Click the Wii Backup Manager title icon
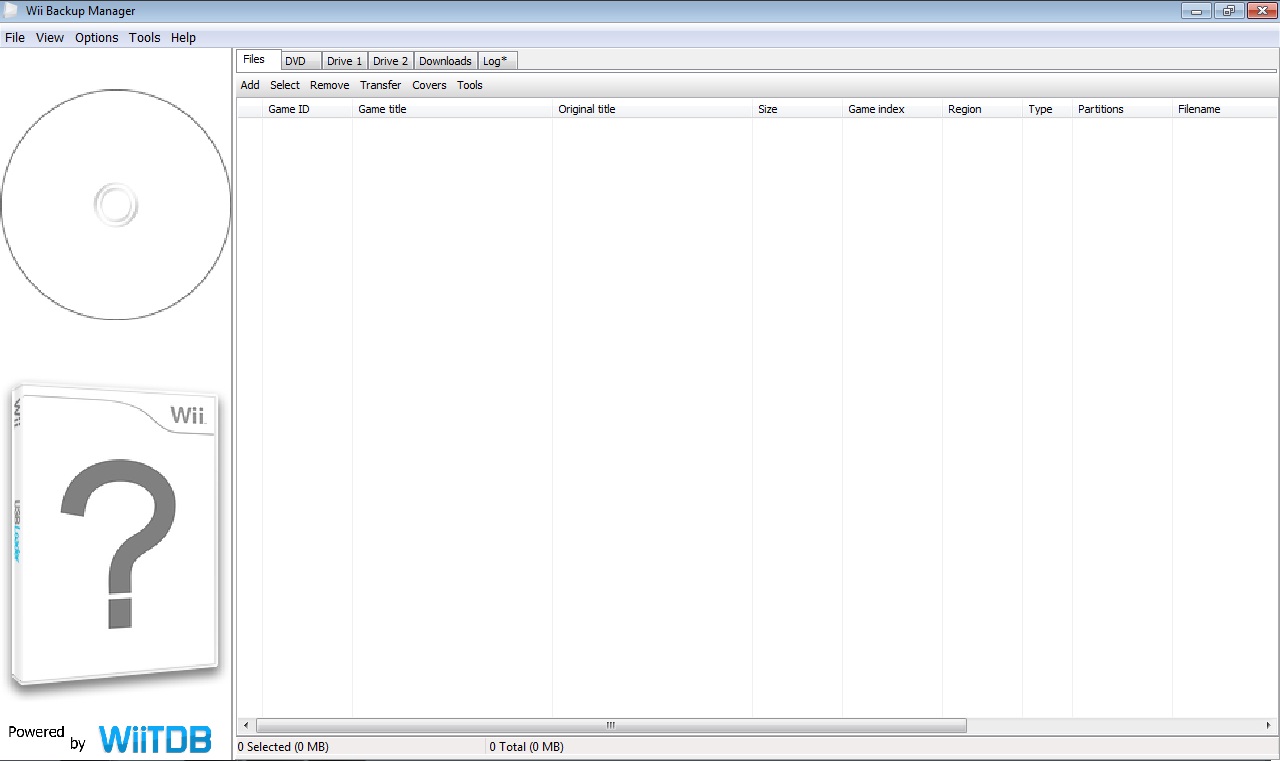The height and width of the screenshot is (762, 1280). [12, 11]
